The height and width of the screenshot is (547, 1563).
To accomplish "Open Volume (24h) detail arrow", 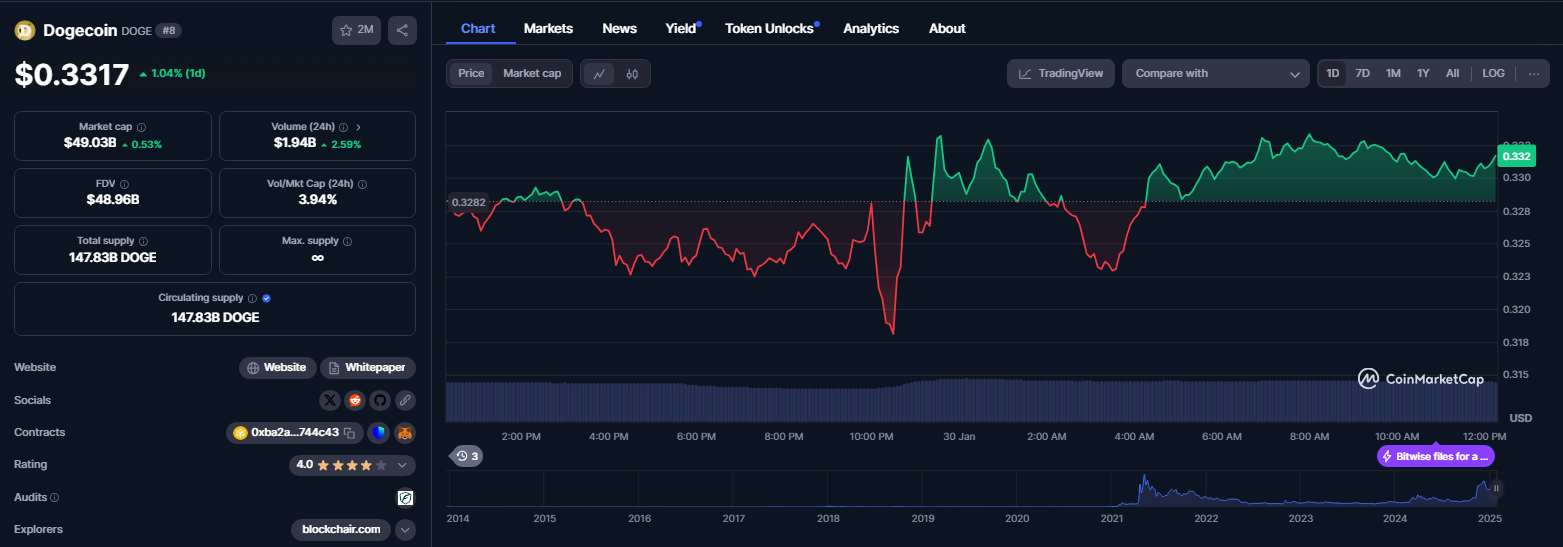I will coord(358,127).
